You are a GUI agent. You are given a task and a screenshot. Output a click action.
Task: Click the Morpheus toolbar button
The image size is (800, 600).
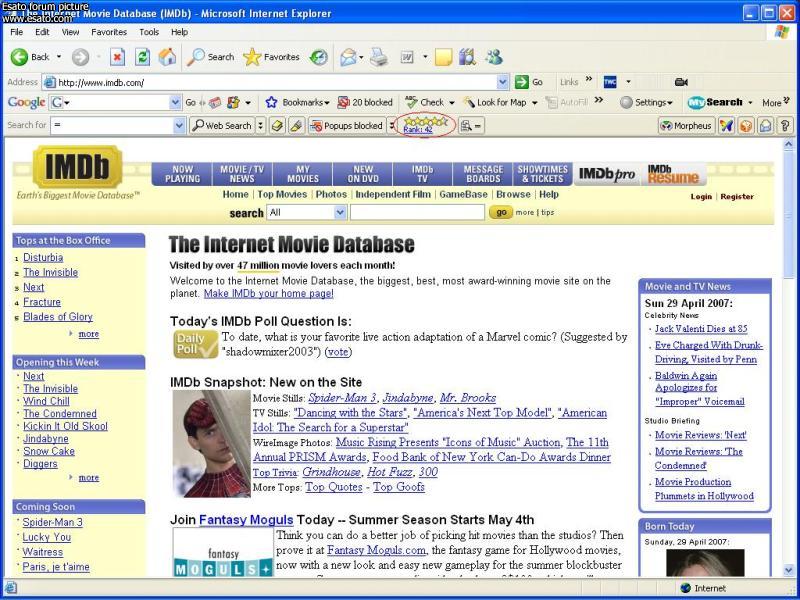(686, 126)
